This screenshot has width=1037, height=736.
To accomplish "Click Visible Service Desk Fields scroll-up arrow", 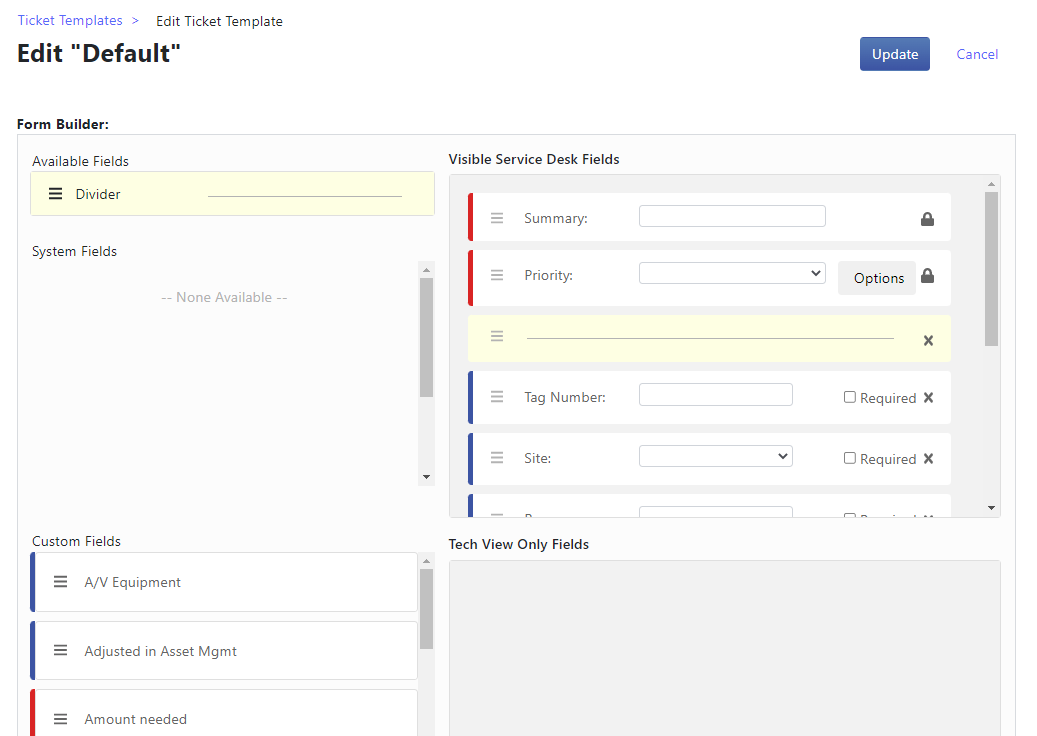I will click(991, 184).
